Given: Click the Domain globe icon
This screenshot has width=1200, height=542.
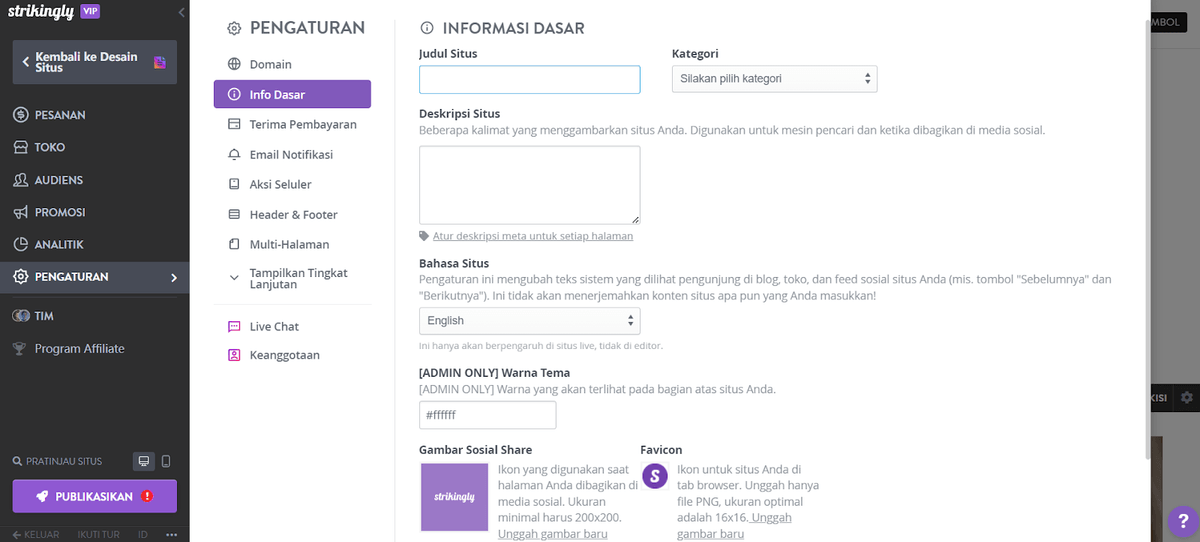Looking at the screenshot, I should [x=234, y=64].
